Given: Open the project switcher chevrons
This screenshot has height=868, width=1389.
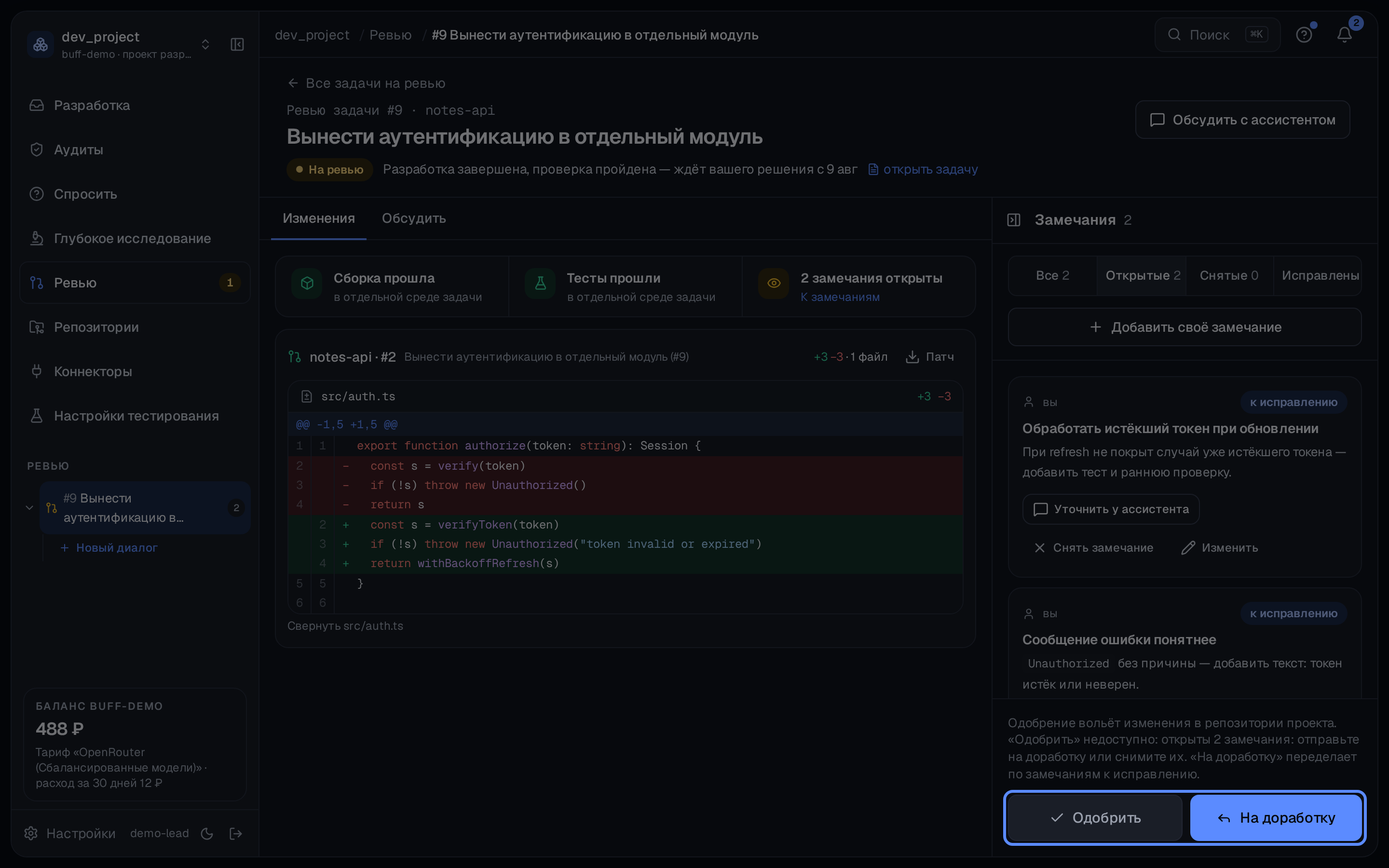Looking at the screenshot, I should pos(205,44).
